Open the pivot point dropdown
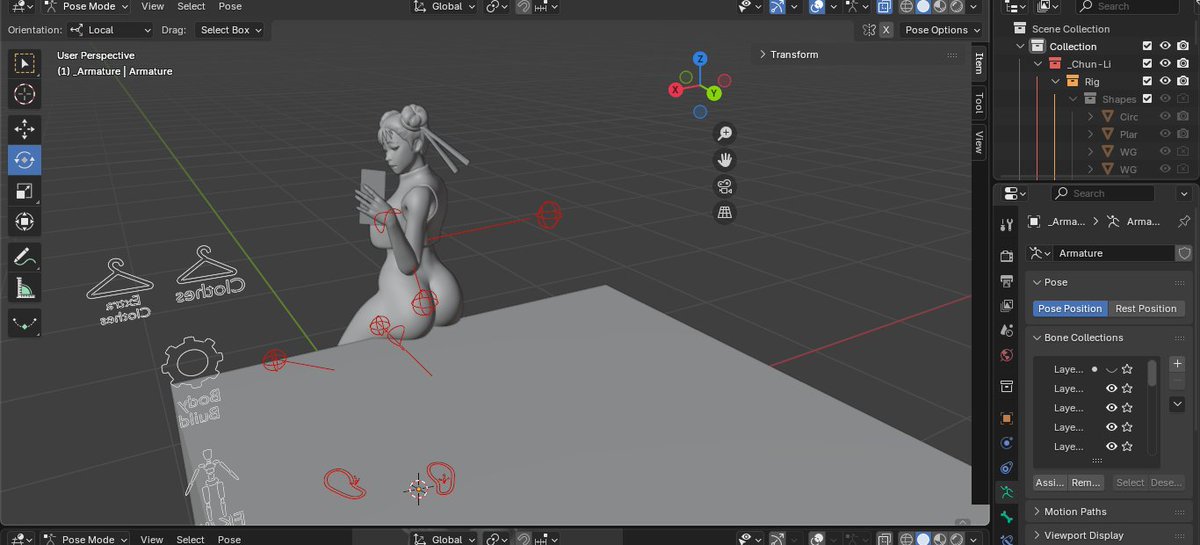The width and height of the screenshot is (1200, 545). 498,6
